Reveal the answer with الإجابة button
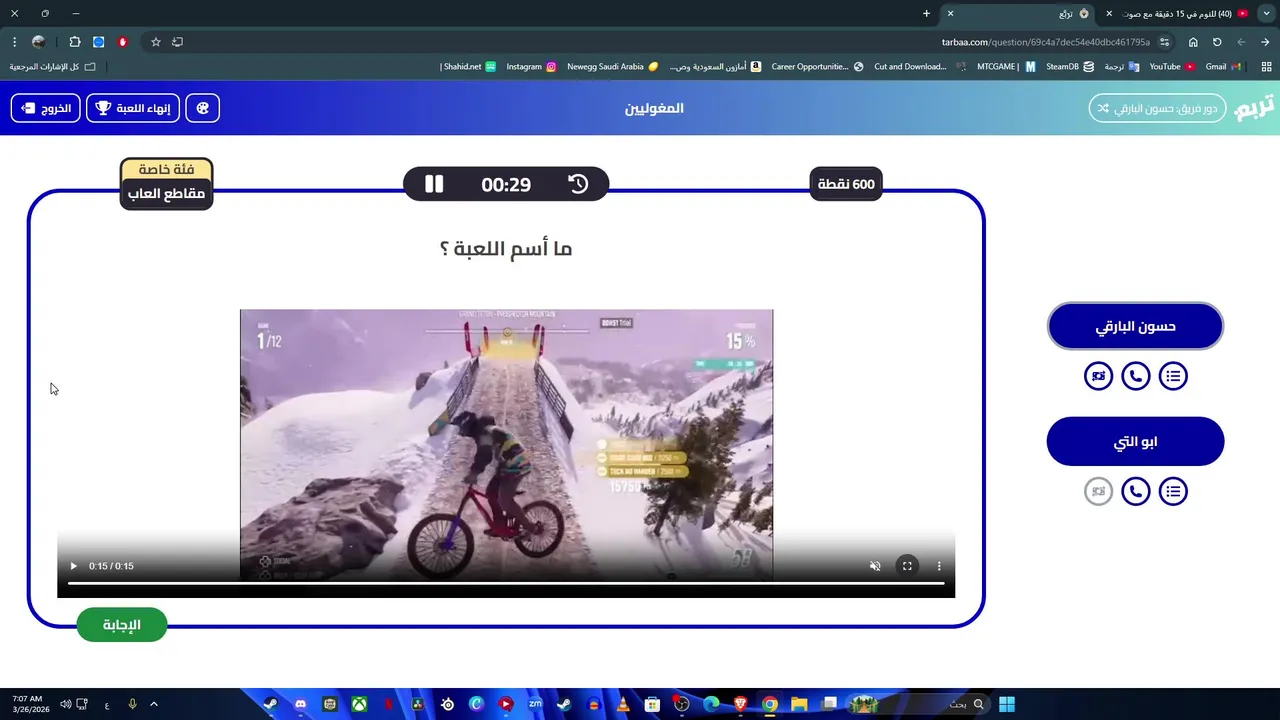This screenshot has width=1280, height=720. tap(122, 625)
